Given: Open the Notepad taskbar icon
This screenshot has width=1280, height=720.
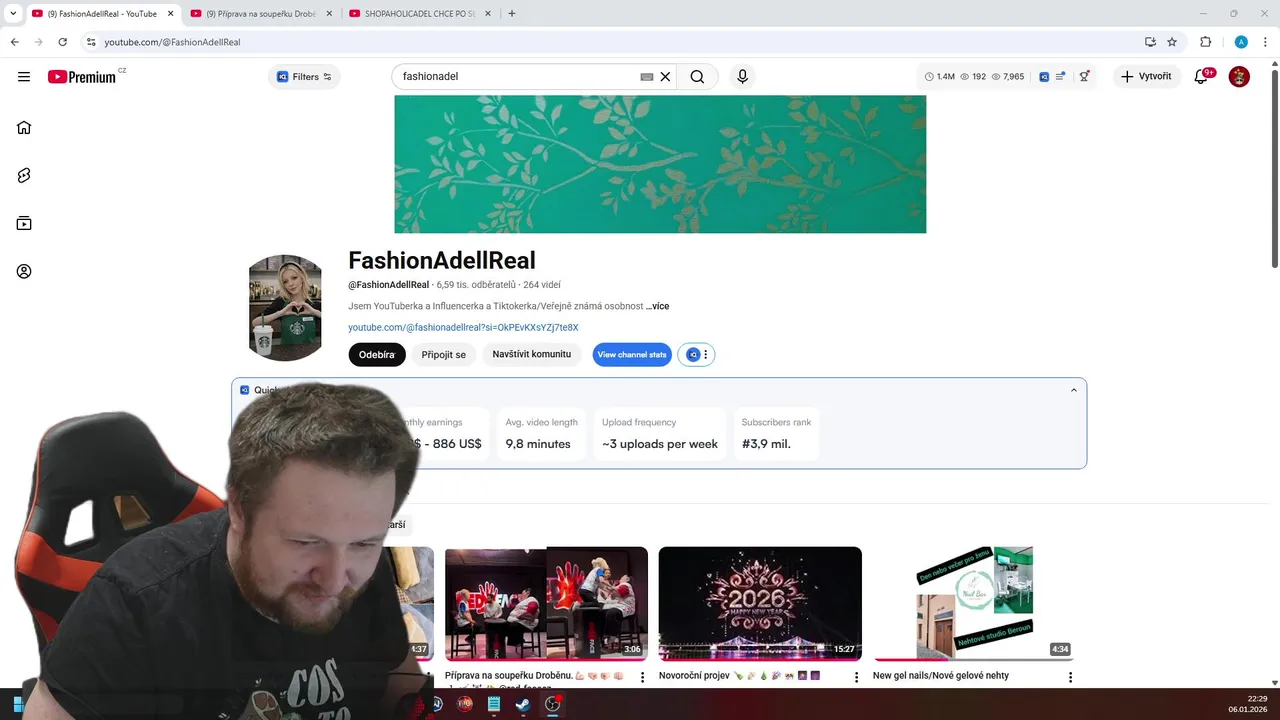Looking at the screenshot, I should point(493,704).
